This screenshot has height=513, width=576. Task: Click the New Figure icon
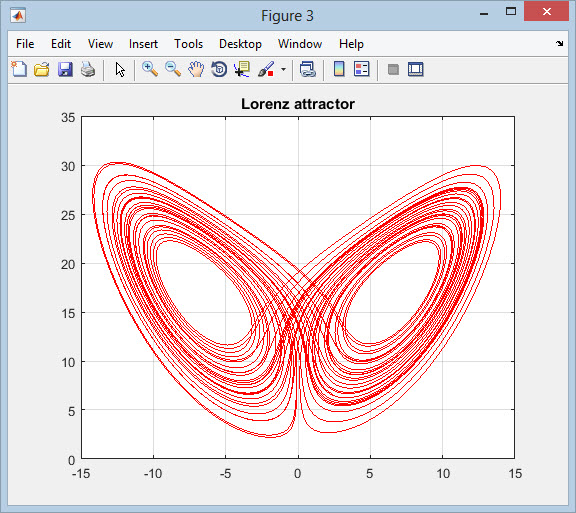[19, 69]
